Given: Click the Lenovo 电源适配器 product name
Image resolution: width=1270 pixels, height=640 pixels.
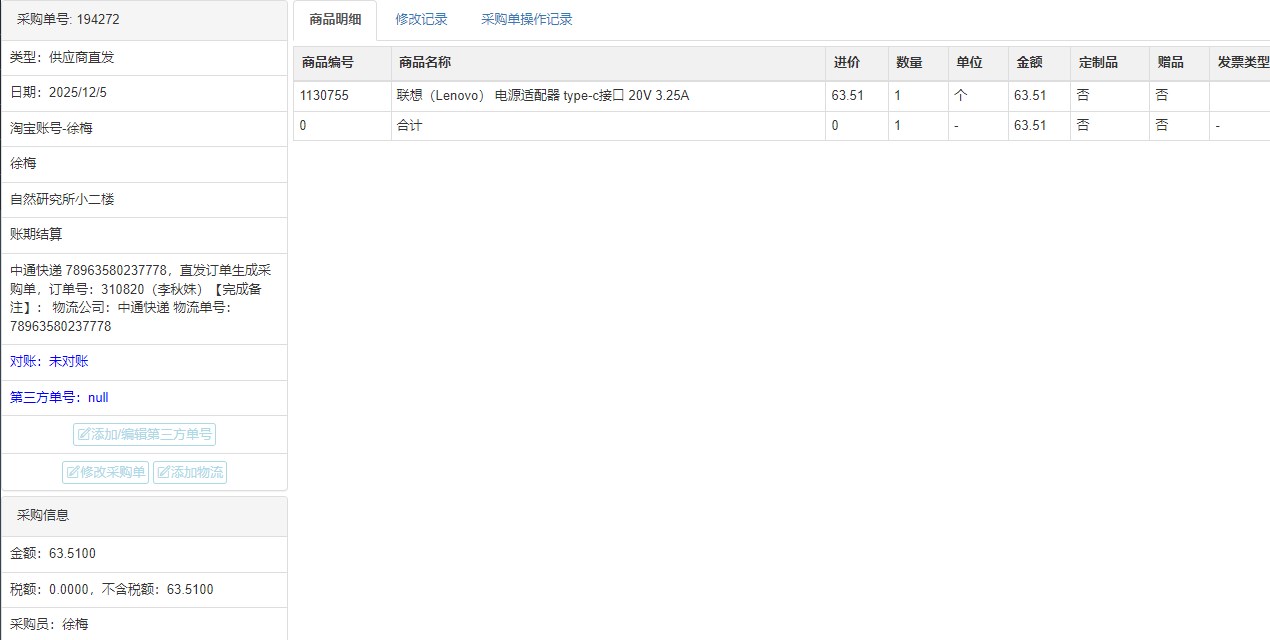Looking at the screenshot, I should click(543, 96).
